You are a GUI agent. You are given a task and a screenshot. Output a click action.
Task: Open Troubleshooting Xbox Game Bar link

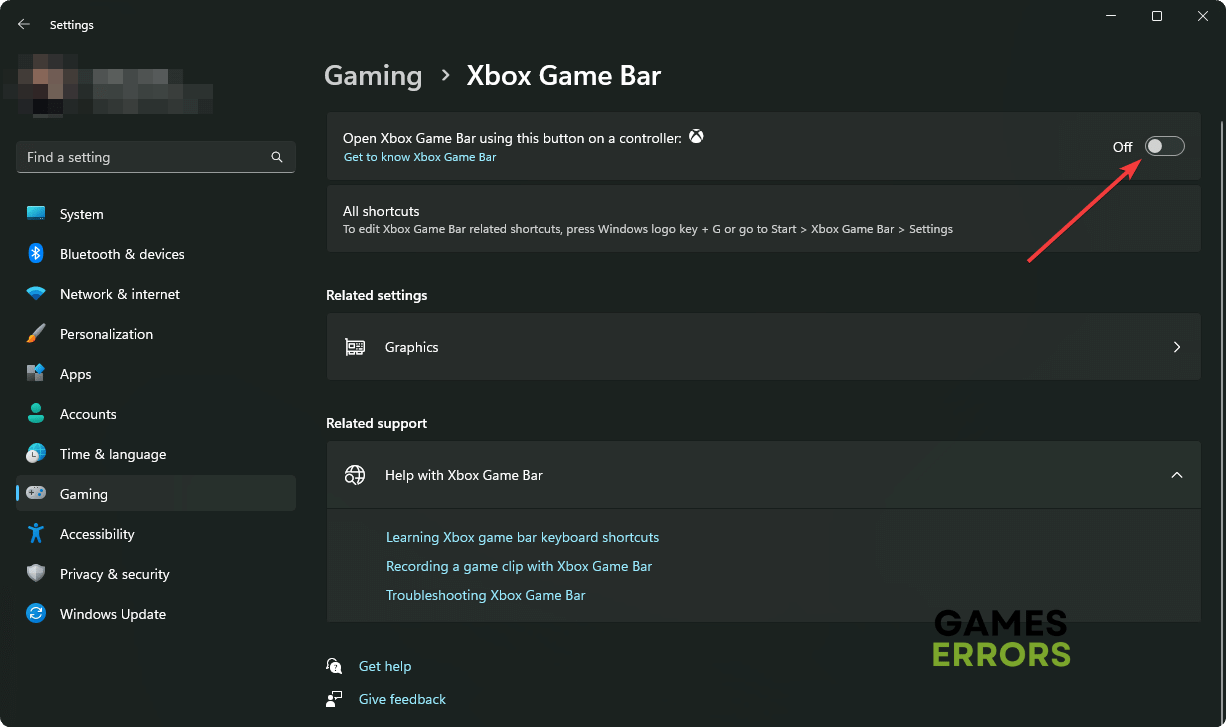click(485, 595)
